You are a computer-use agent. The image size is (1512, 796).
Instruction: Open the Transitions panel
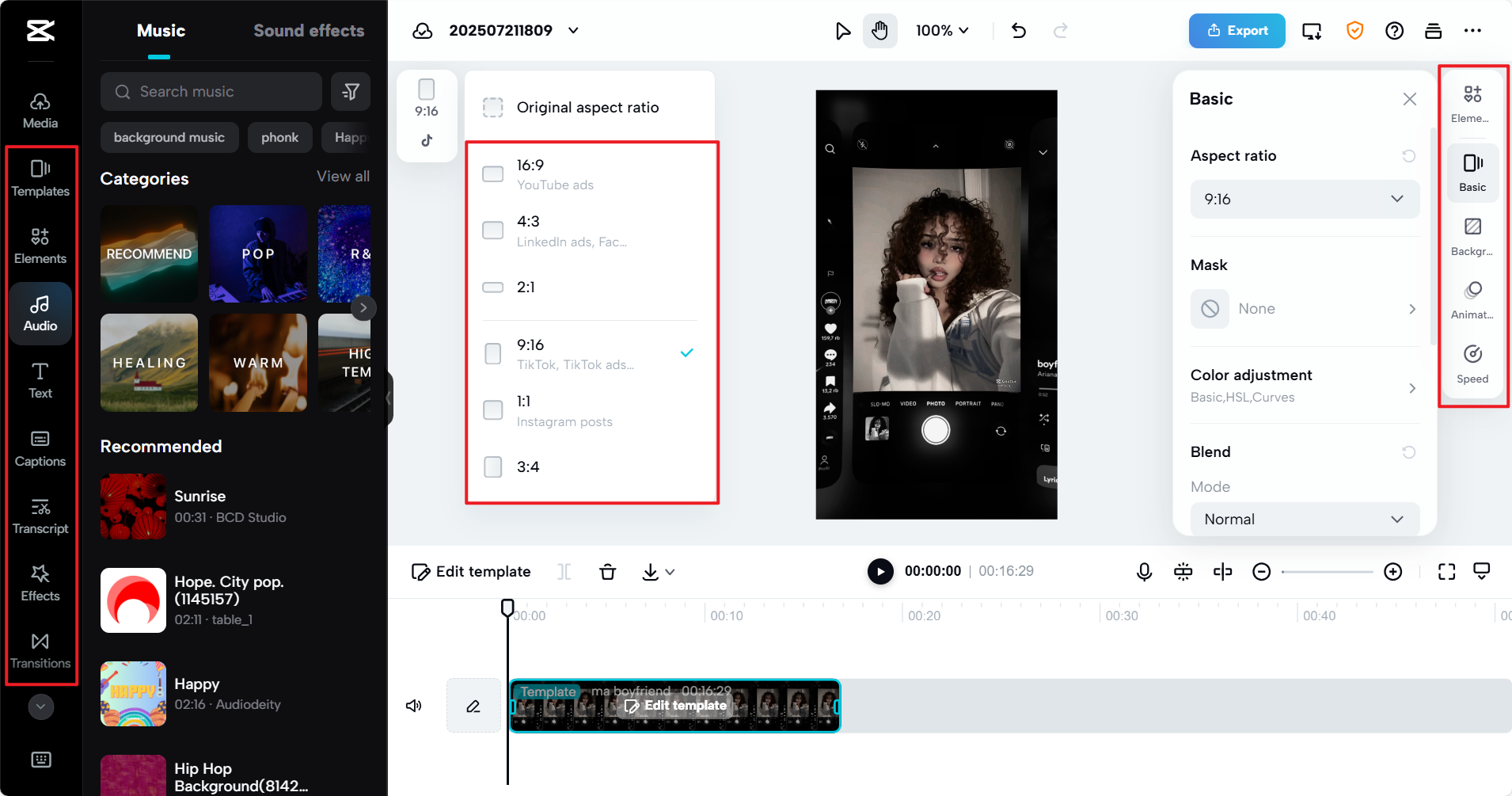click(x=40, y=648)
